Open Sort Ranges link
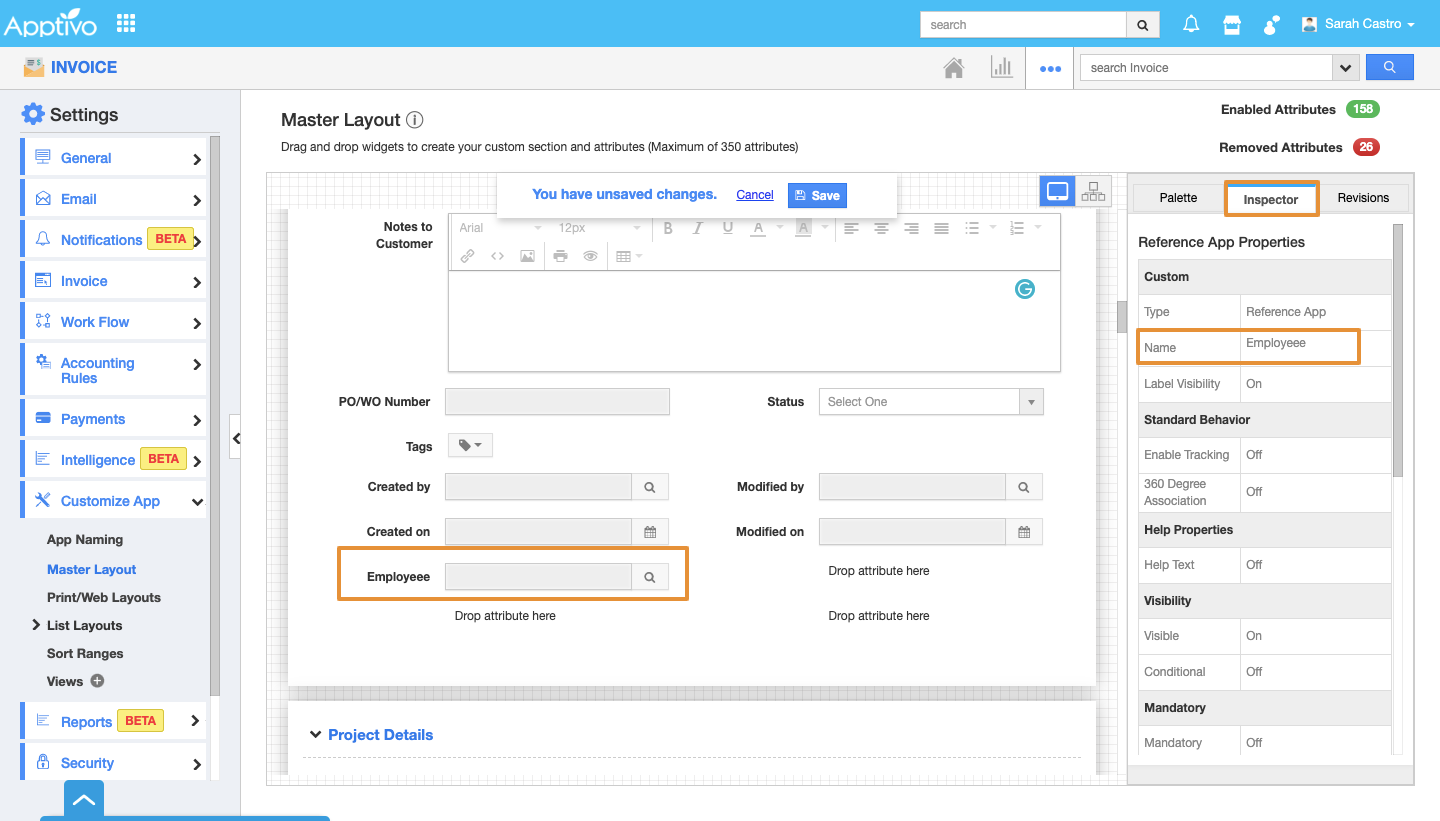 coord(85,654)
